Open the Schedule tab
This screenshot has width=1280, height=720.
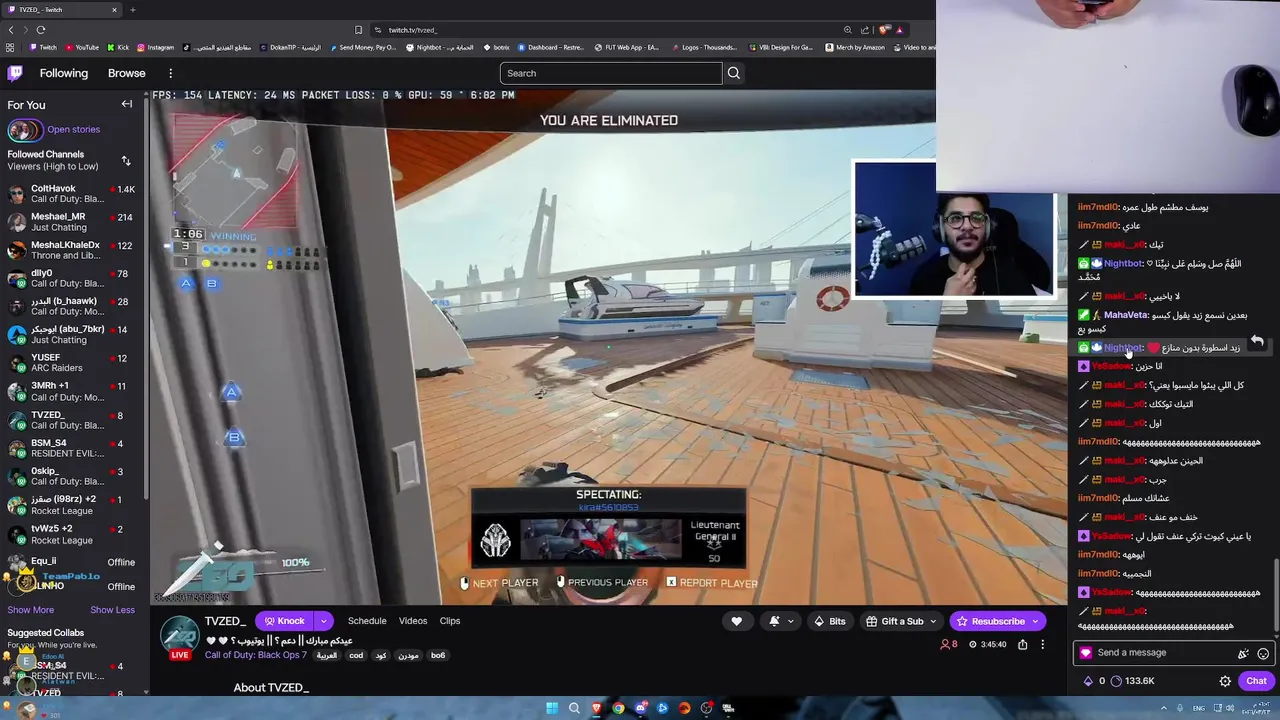point(367,621)
